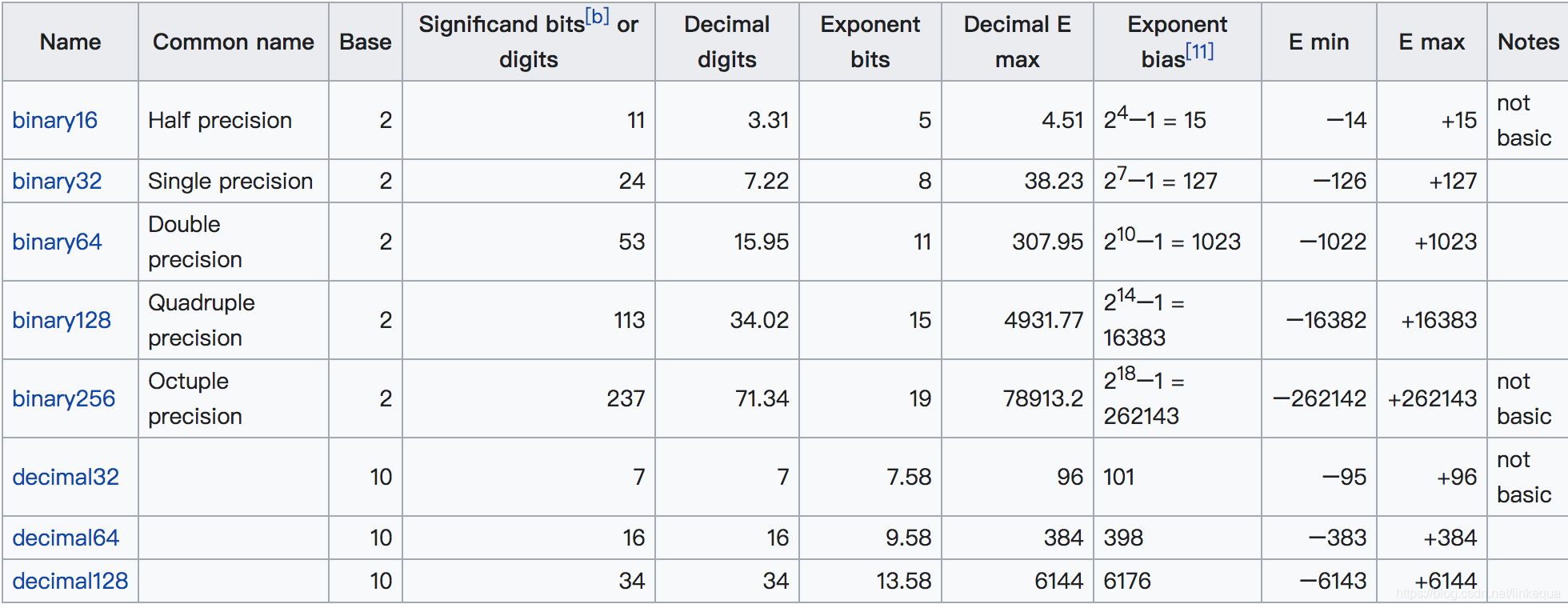Viewport: 1568px width, 608px height.
Task: Follow the binary64 format link
Action: click(x=58, y=242)
